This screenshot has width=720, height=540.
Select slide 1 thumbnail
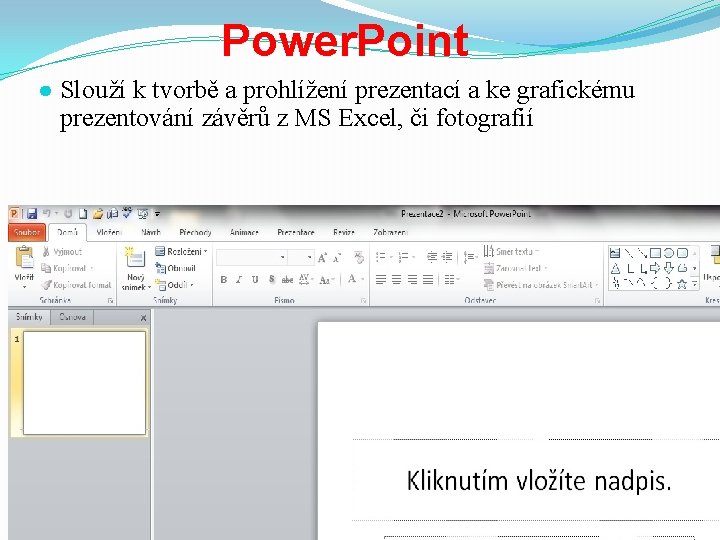point(84,383)
